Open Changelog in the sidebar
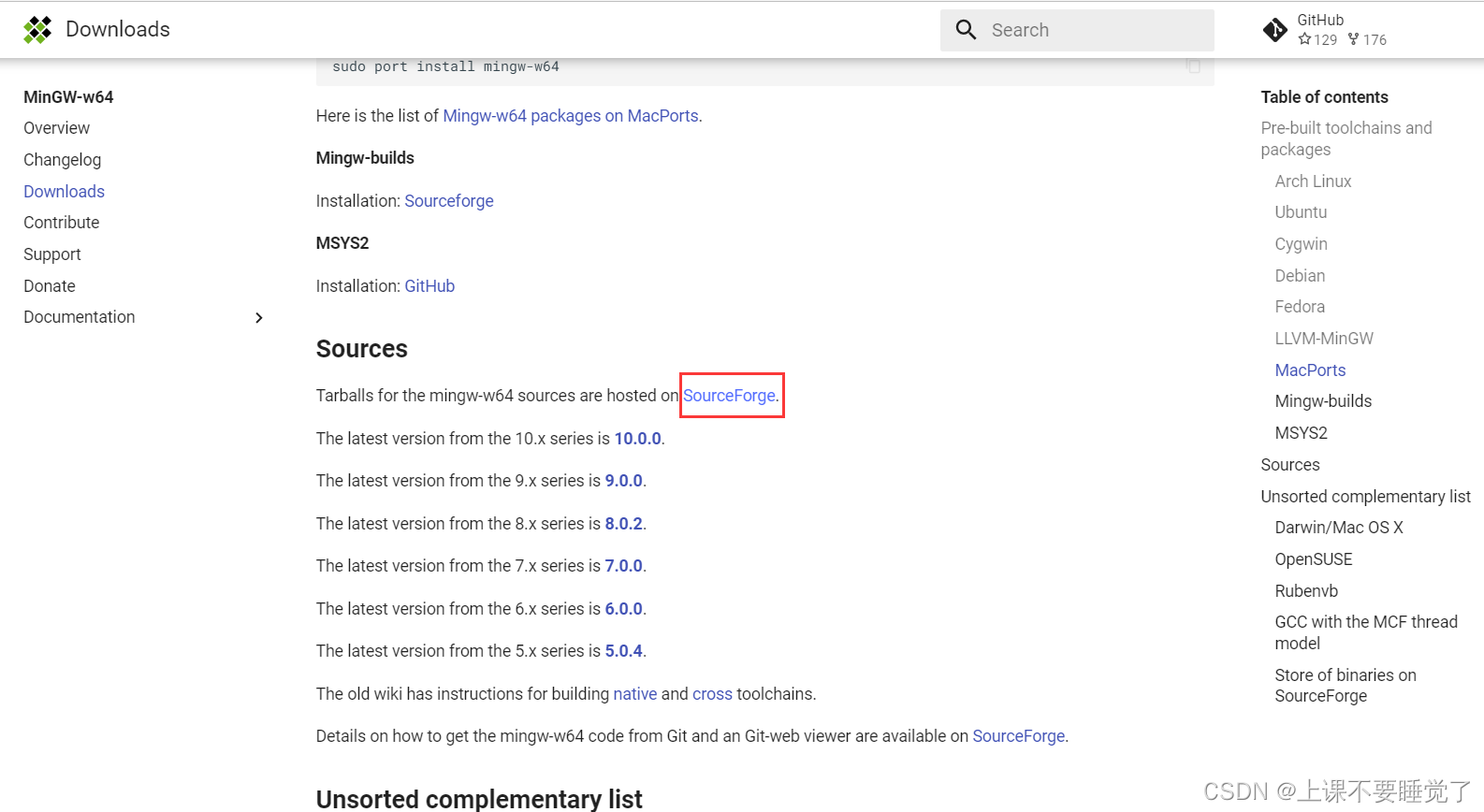Viewport: 1484px width, 812px height. point(62,160)
